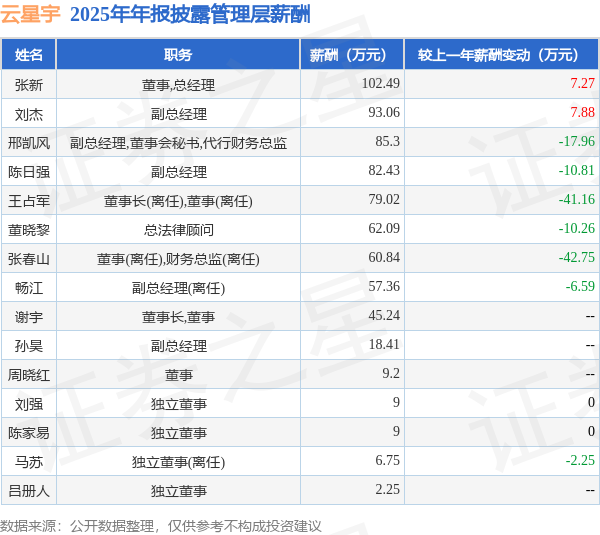This screenshot has width=600, height=535.
Task: Click the 姓名 column header
Action: (29, 55)
